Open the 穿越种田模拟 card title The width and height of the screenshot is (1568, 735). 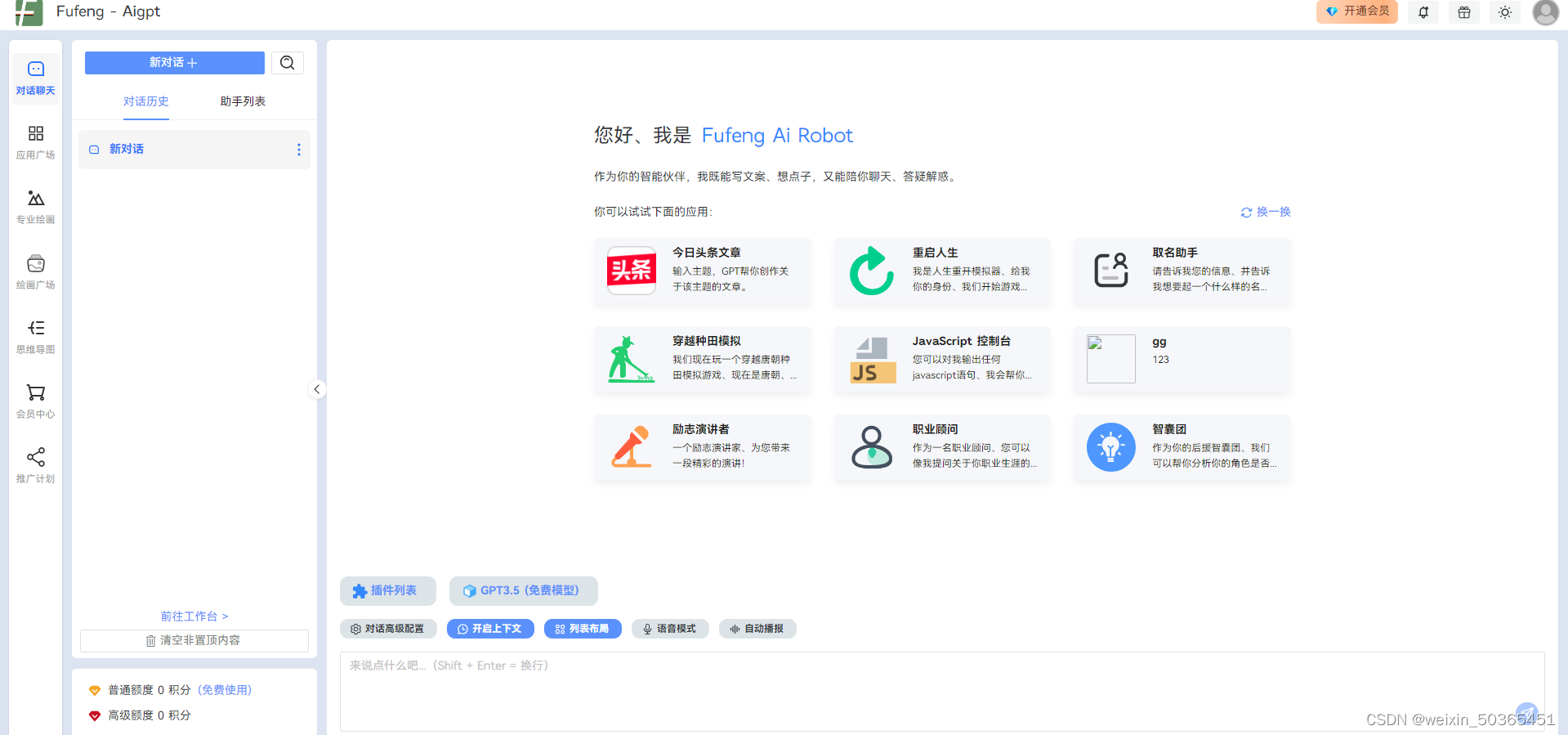click(x=707, y=341)
